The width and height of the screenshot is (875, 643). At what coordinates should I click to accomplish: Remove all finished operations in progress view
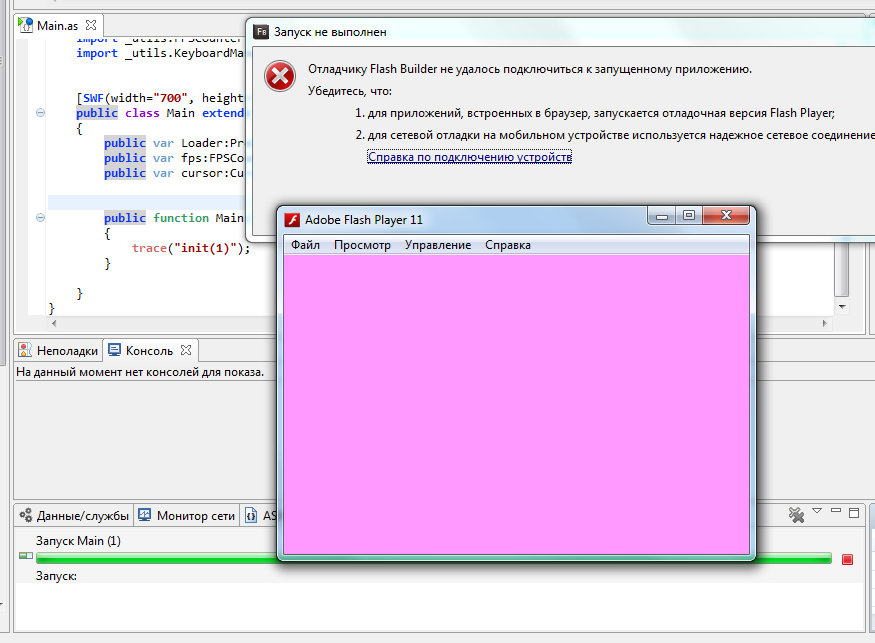pos(796,515)
